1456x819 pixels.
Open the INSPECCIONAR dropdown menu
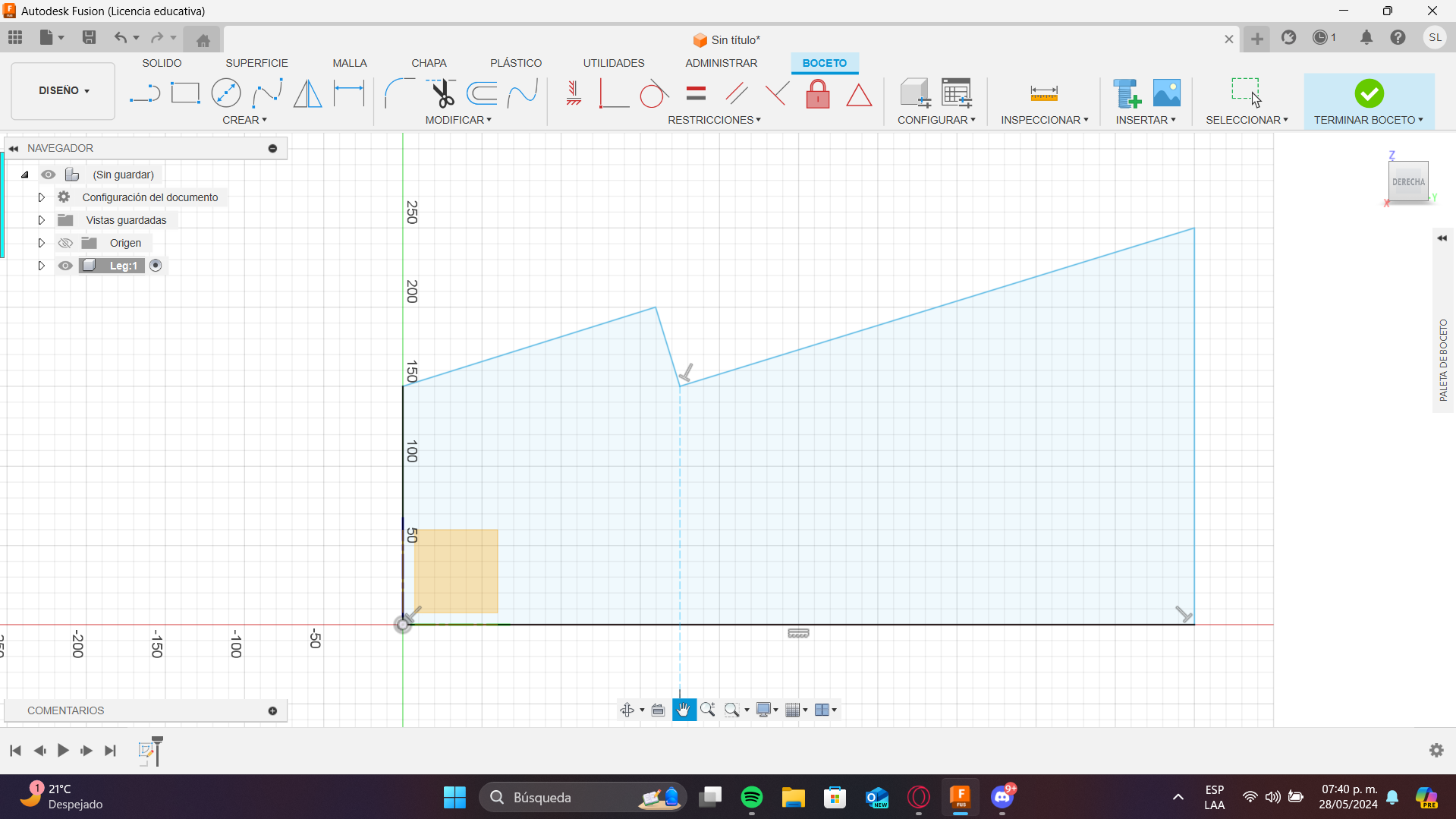click(1044, 120)
